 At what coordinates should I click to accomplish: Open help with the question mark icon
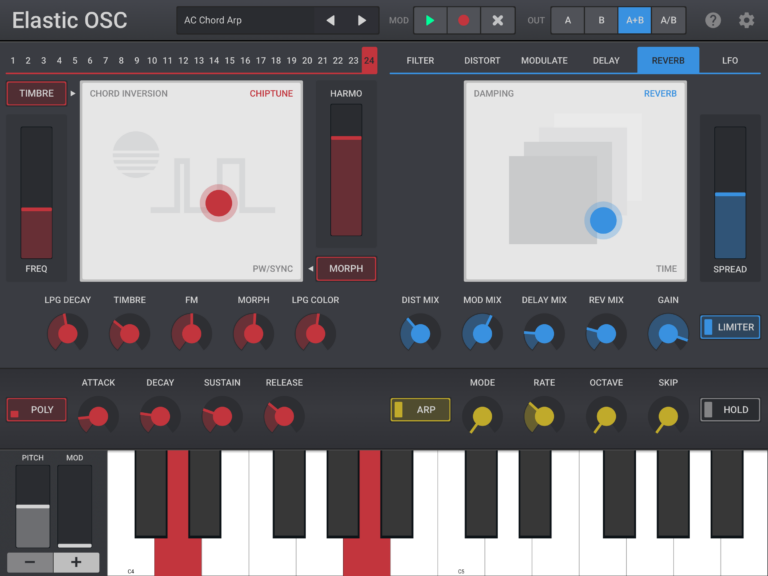tap(713, 20)
